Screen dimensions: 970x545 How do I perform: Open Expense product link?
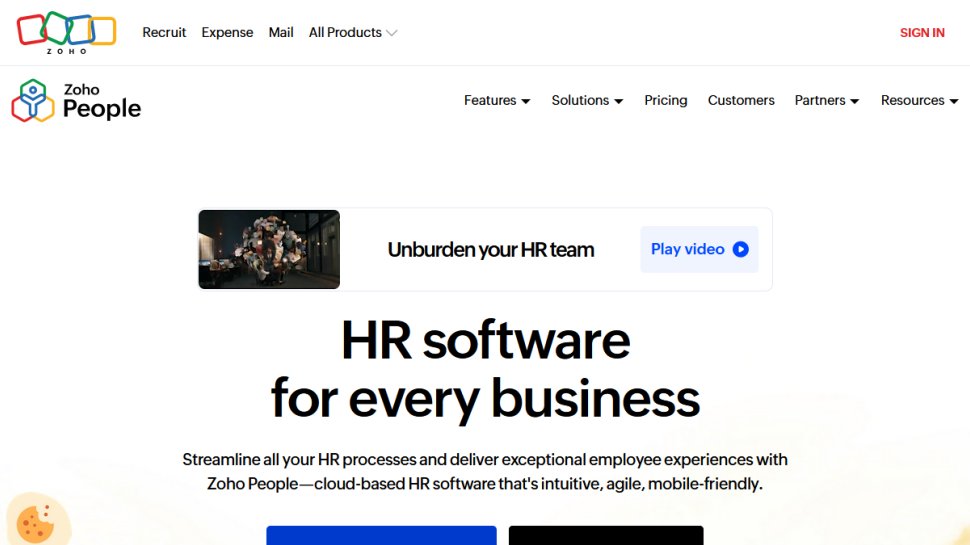coord(227,32)
